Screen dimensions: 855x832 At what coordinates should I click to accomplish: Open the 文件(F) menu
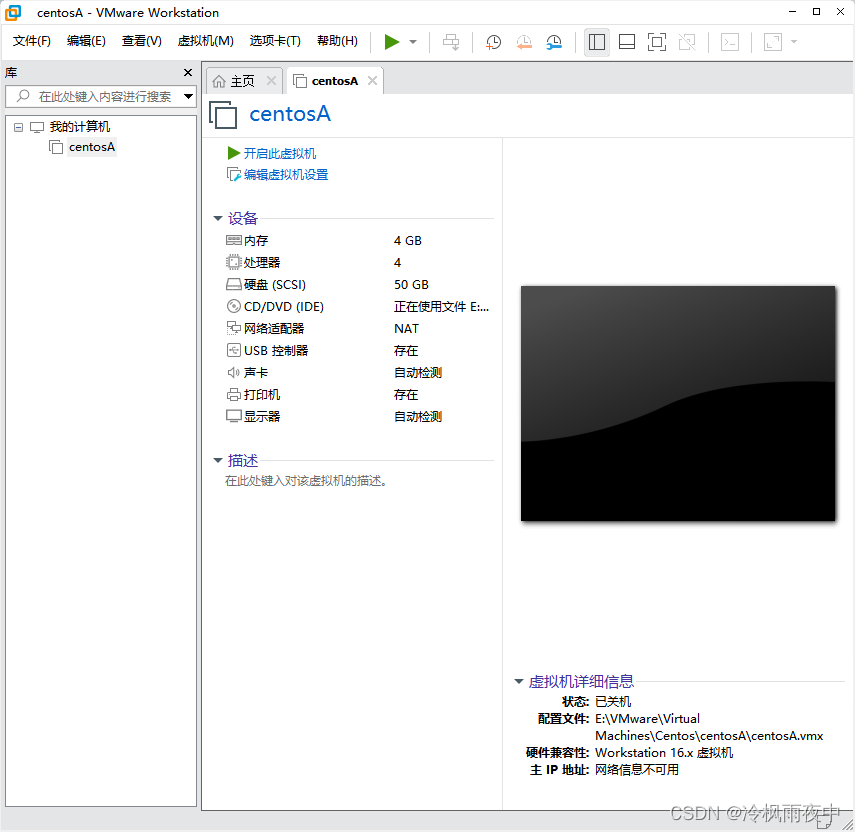click(31, 41)
